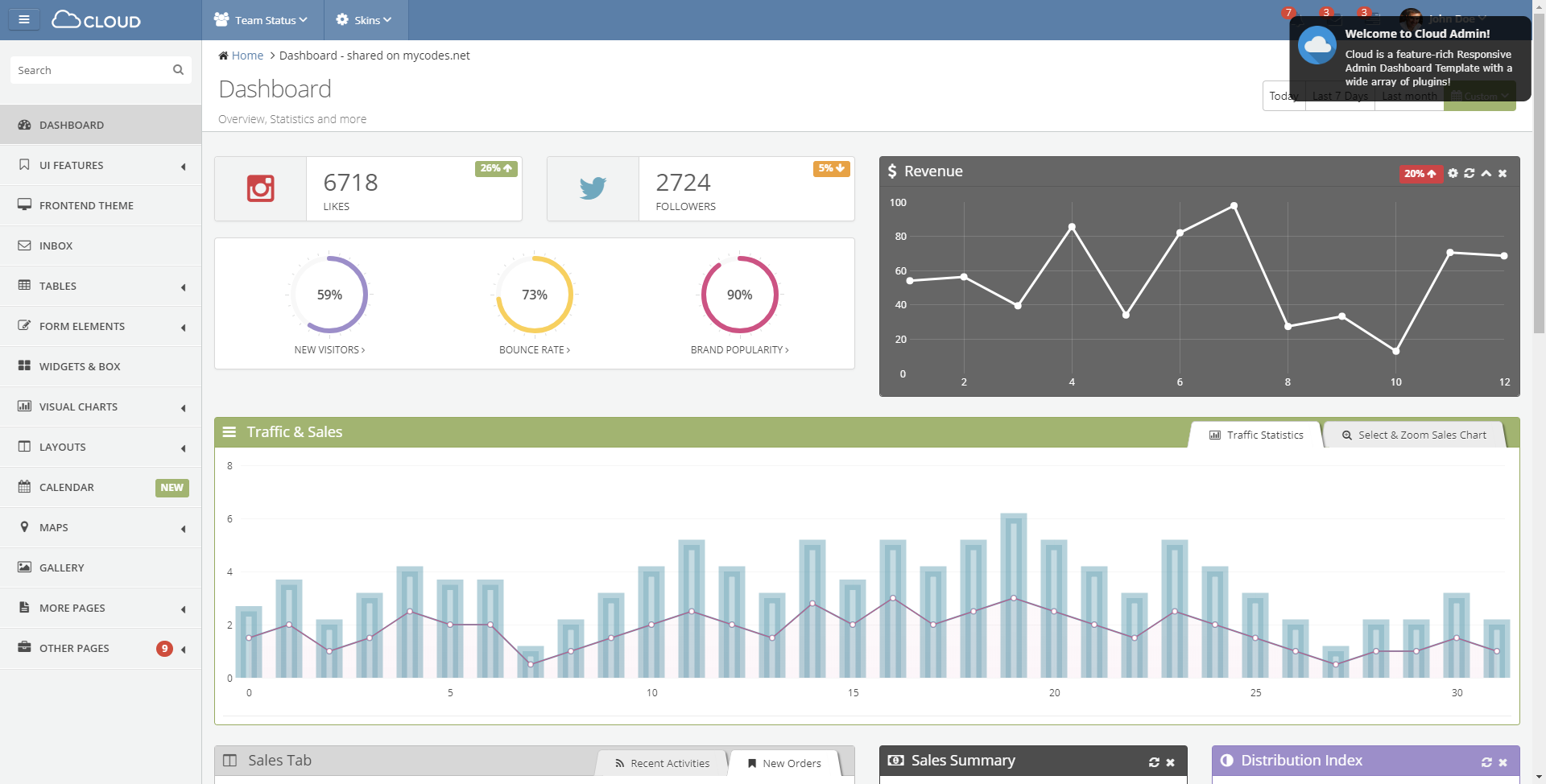This screenshot has height=784, width=1546.
Task: Click the 59% New Visitors gauge
Action: point(329,295)
